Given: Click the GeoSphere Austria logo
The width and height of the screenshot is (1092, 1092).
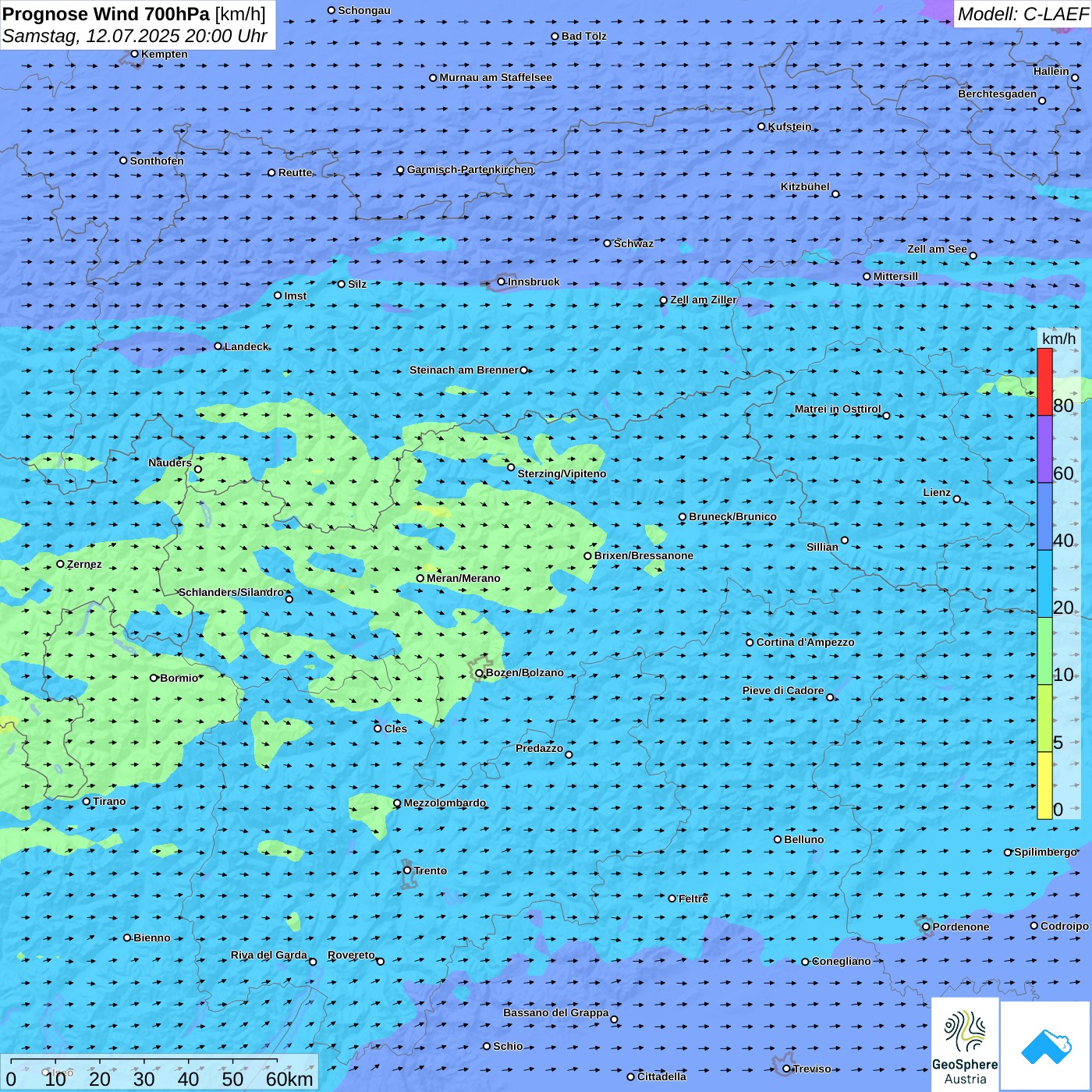Looking at the screenshot, I should click(965, 1045).
